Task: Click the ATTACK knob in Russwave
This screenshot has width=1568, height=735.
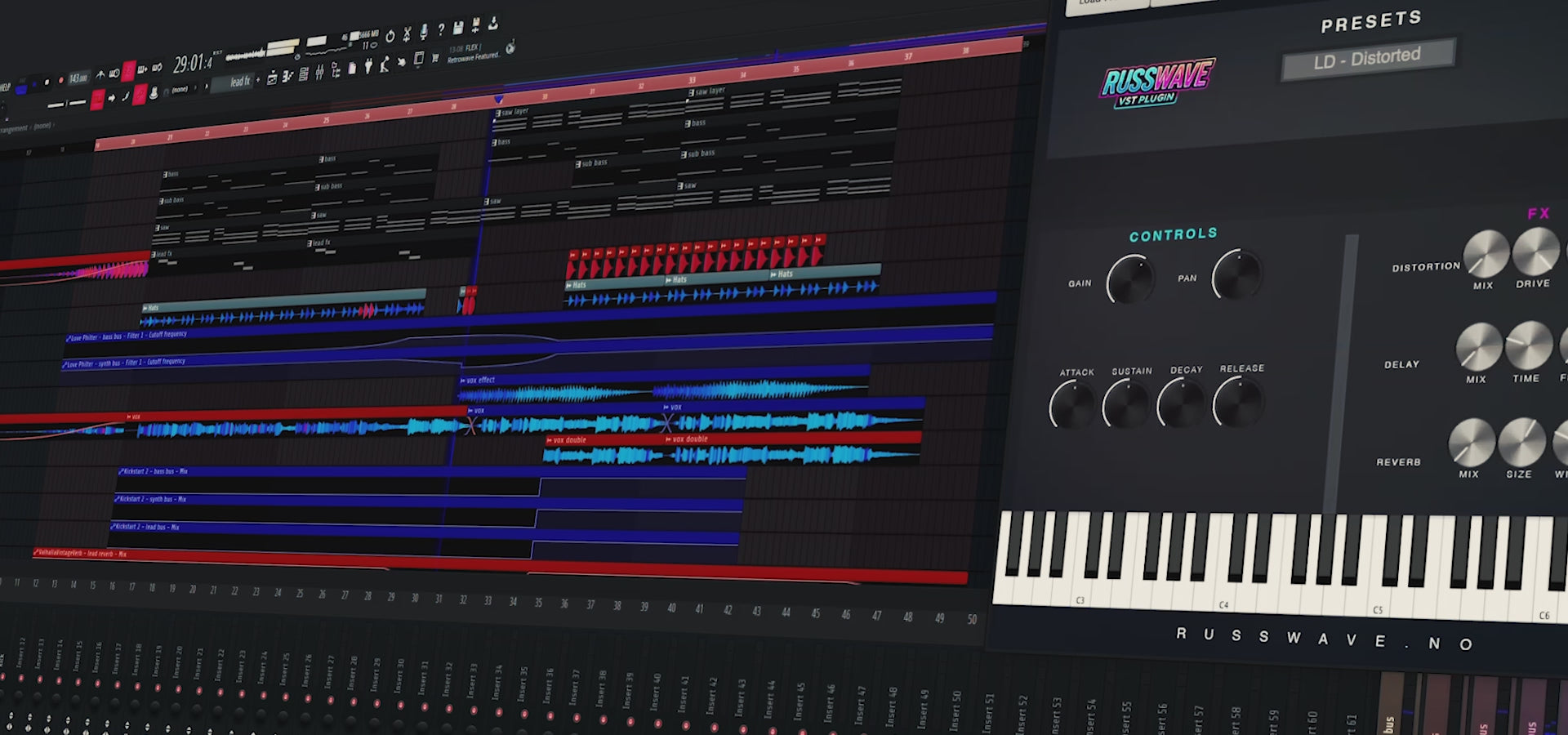Action: coord(1072,405)
